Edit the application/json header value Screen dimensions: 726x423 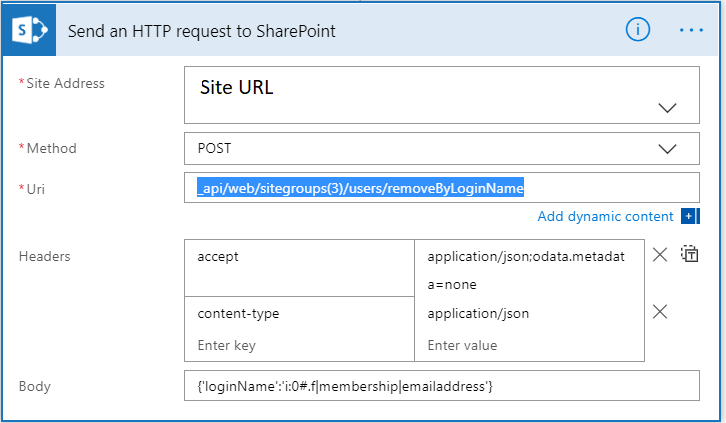click(x=528, y=313)
